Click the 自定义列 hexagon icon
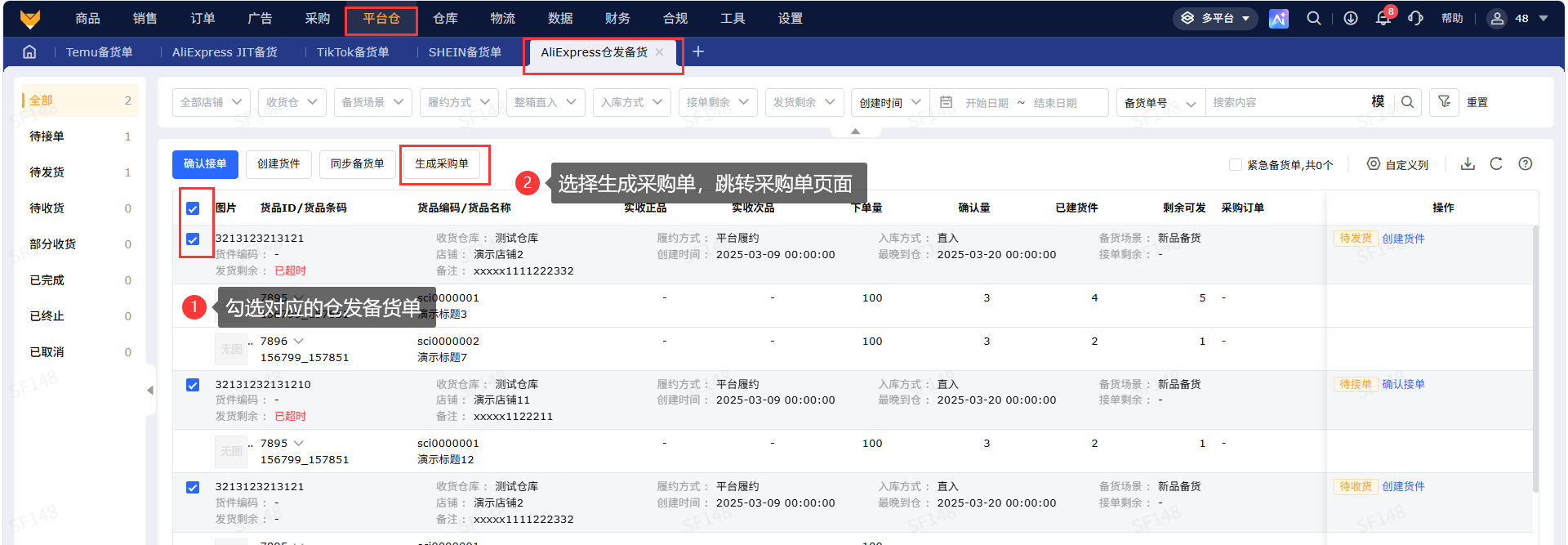Screen dimensions: 1568x545 tap(1374, 164)
